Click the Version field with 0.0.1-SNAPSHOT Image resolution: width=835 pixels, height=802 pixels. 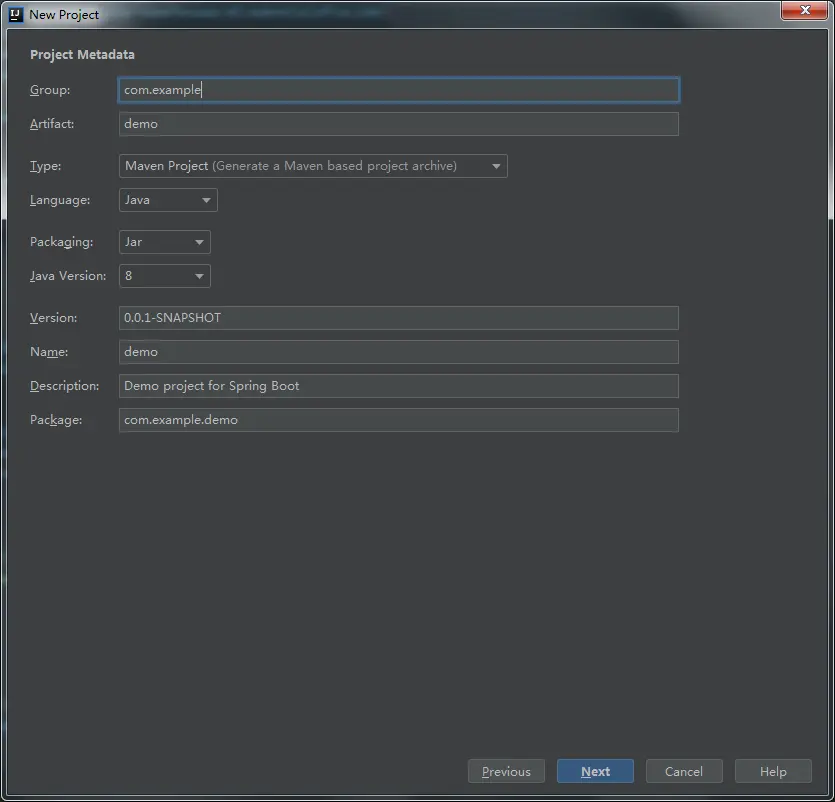tap(398, 317)
